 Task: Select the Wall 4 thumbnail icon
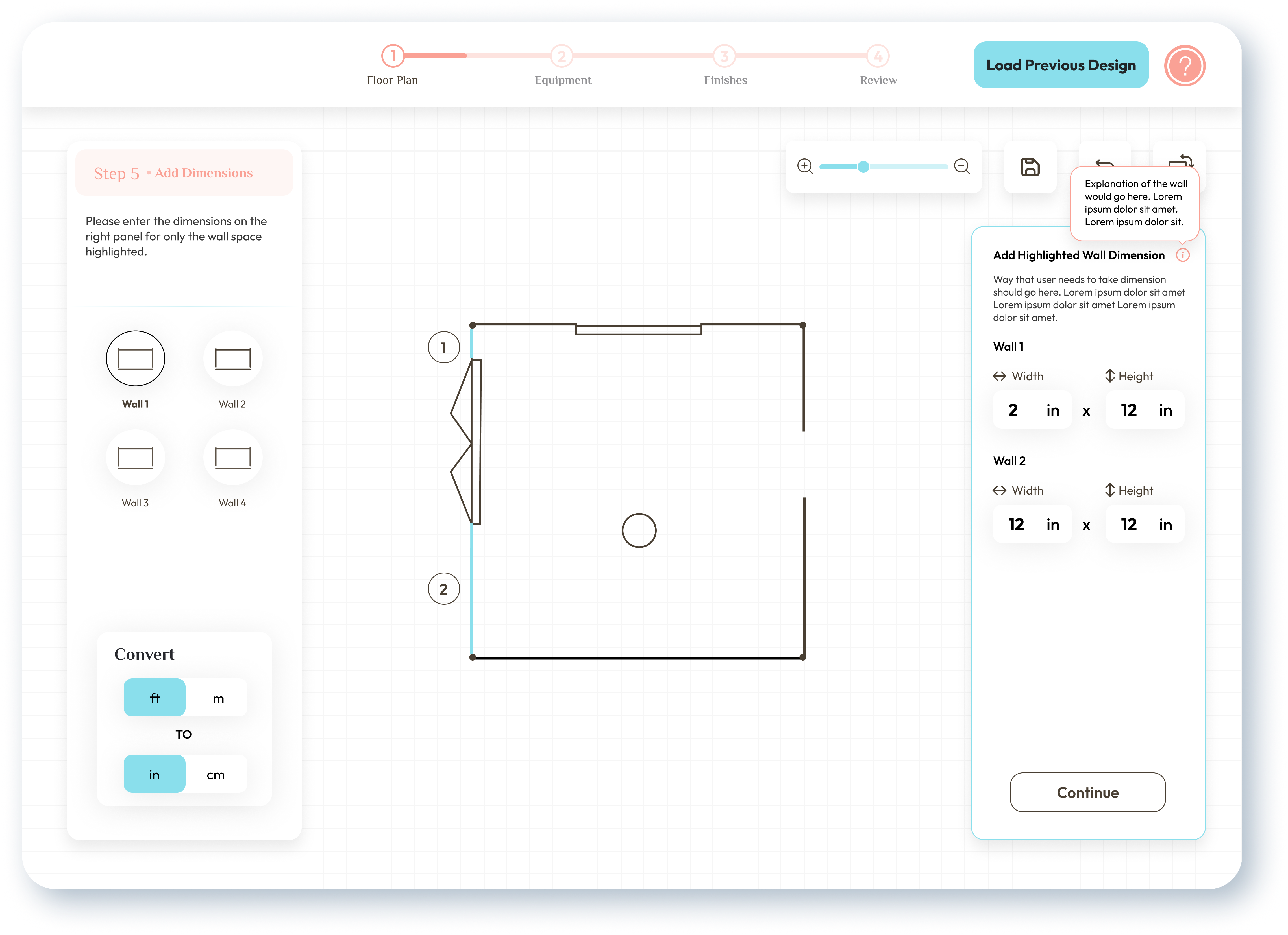coord(233,458)
